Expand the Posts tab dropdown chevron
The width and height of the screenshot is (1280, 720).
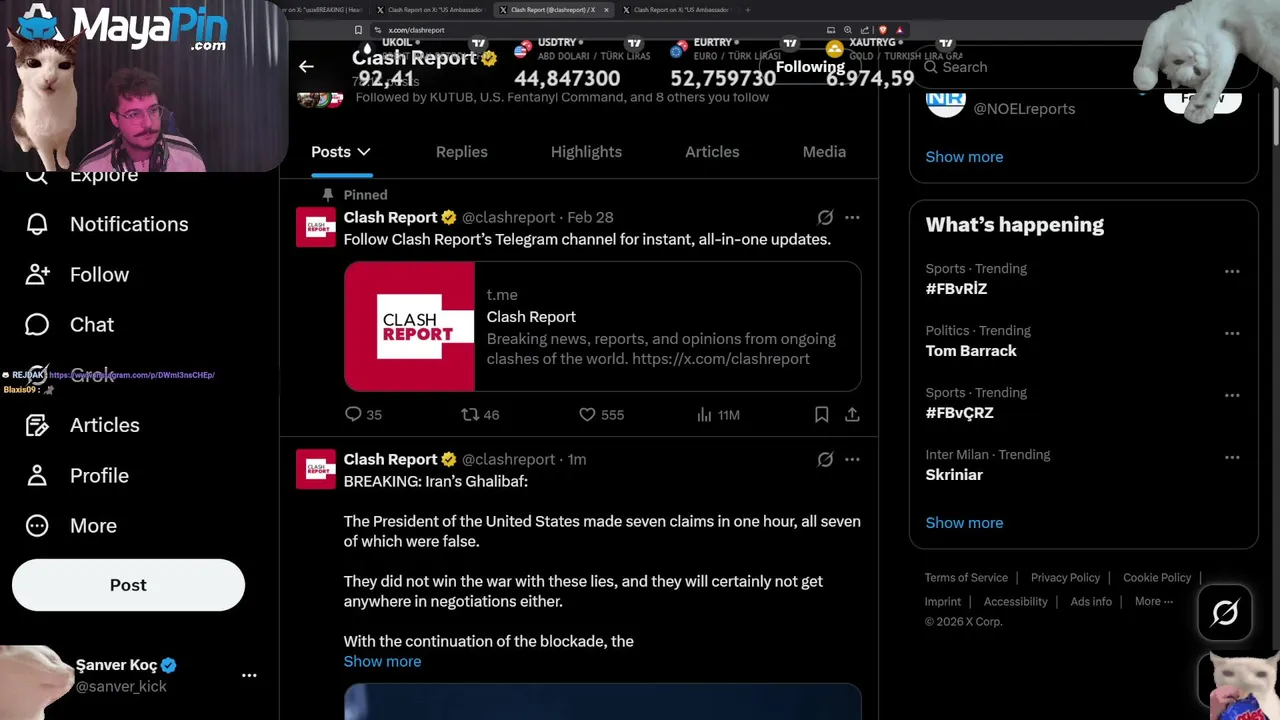(x=364, y=152)
